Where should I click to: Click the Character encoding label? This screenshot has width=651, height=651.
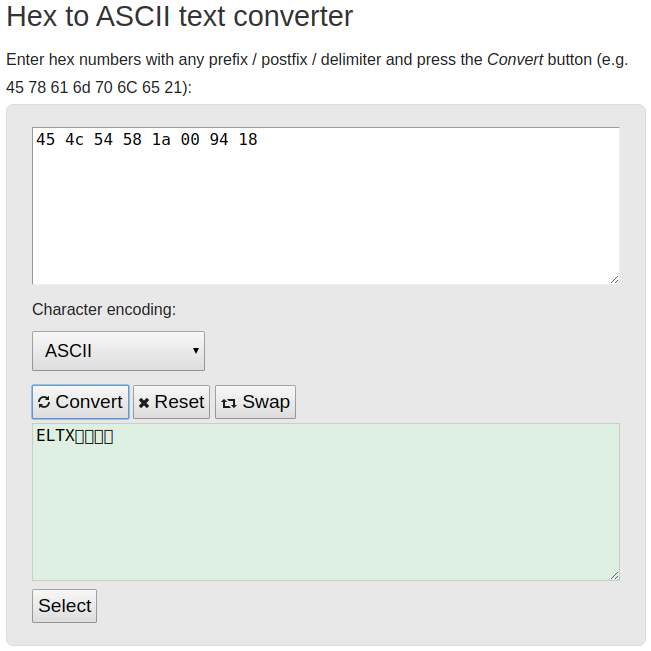(x=104, y=310)
